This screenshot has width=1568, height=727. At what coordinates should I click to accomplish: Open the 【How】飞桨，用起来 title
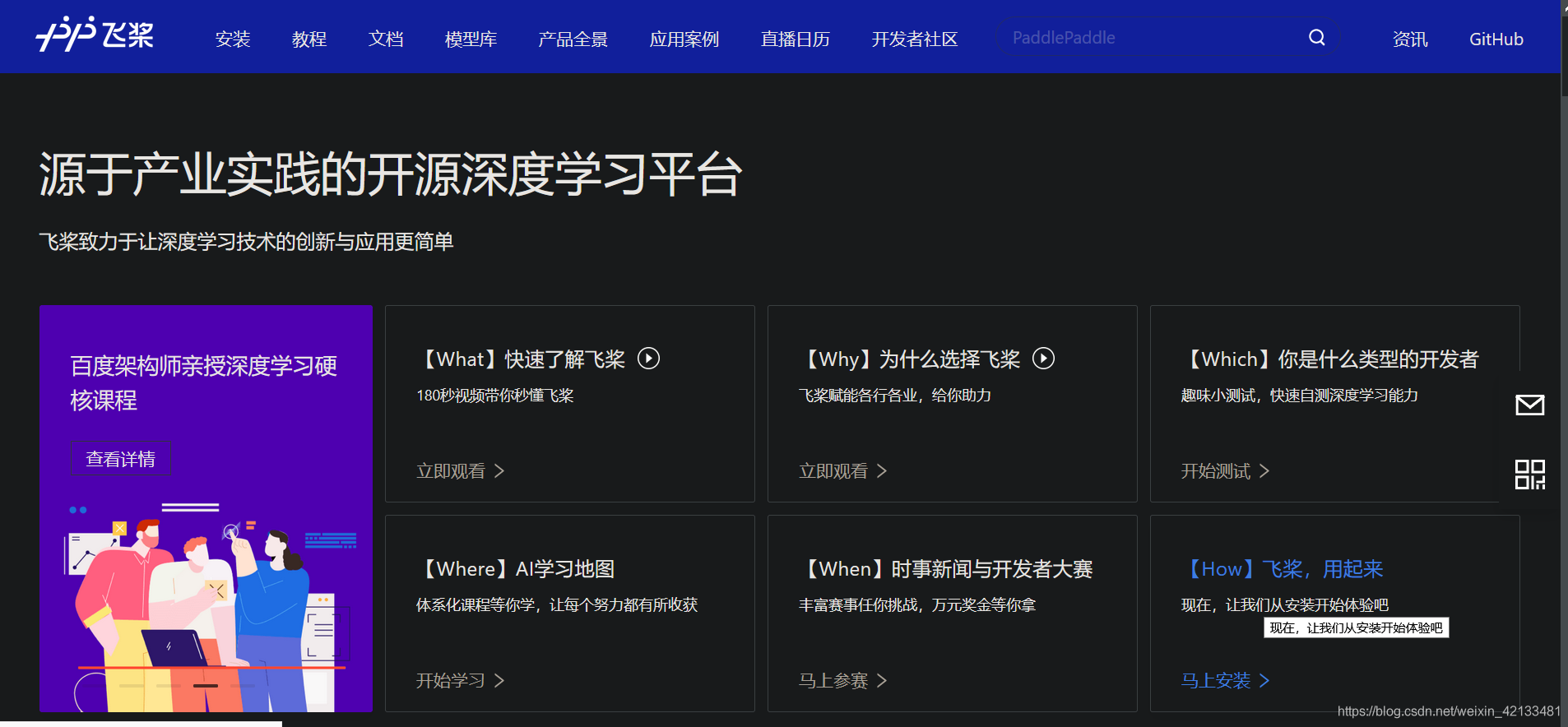coord(1283,569)
